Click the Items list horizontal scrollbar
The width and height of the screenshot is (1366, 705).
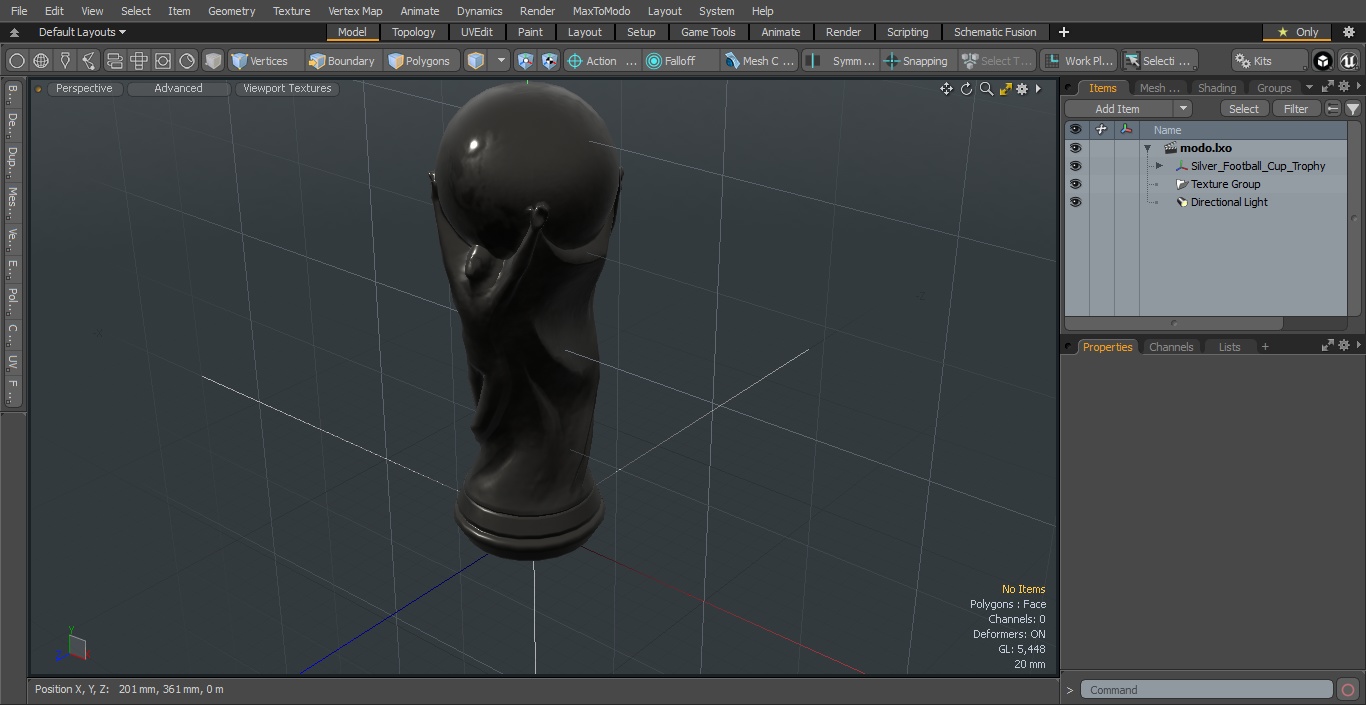coord(1174,323)
